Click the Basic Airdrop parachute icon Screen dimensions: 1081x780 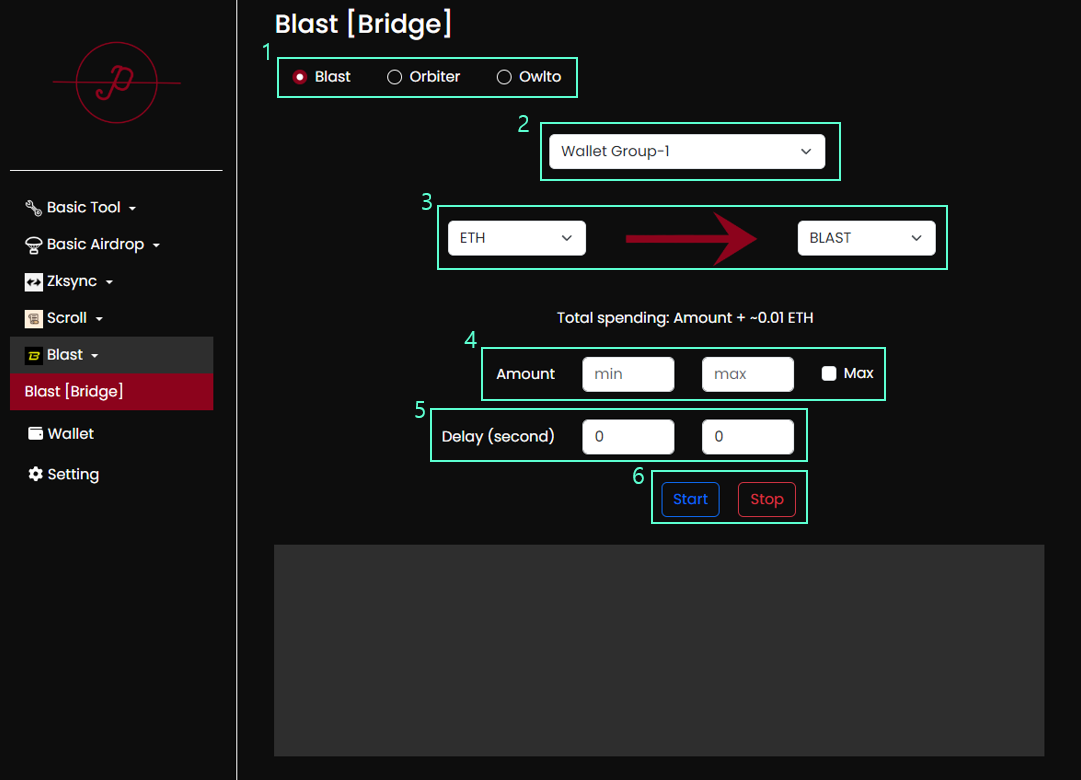pos(33,245)
